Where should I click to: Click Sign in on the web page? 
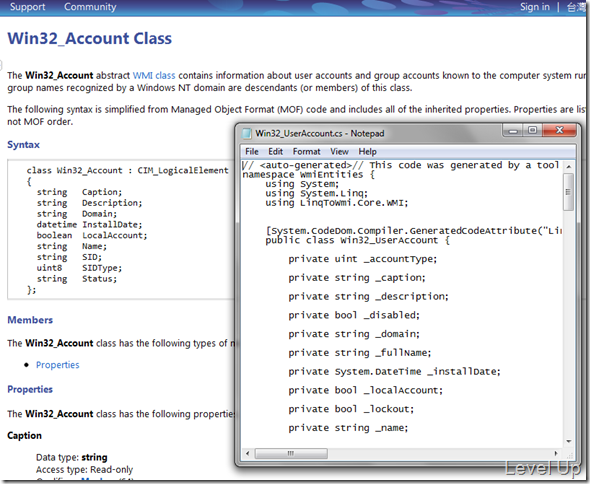(x=535, y=7)
